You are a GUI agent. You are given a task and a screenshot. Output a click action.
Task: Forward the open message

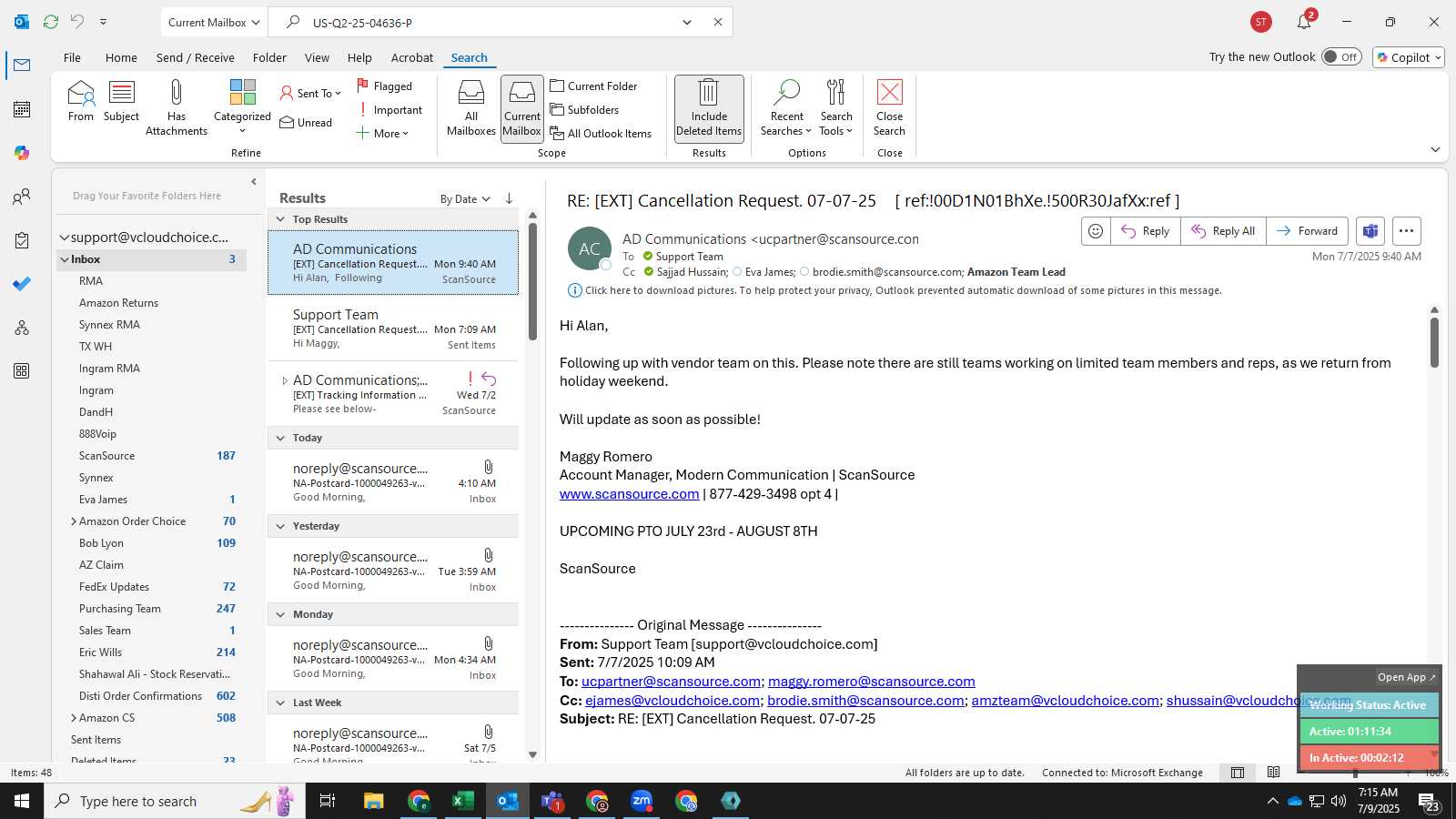pyautogui.click(x=1307, y=231)
